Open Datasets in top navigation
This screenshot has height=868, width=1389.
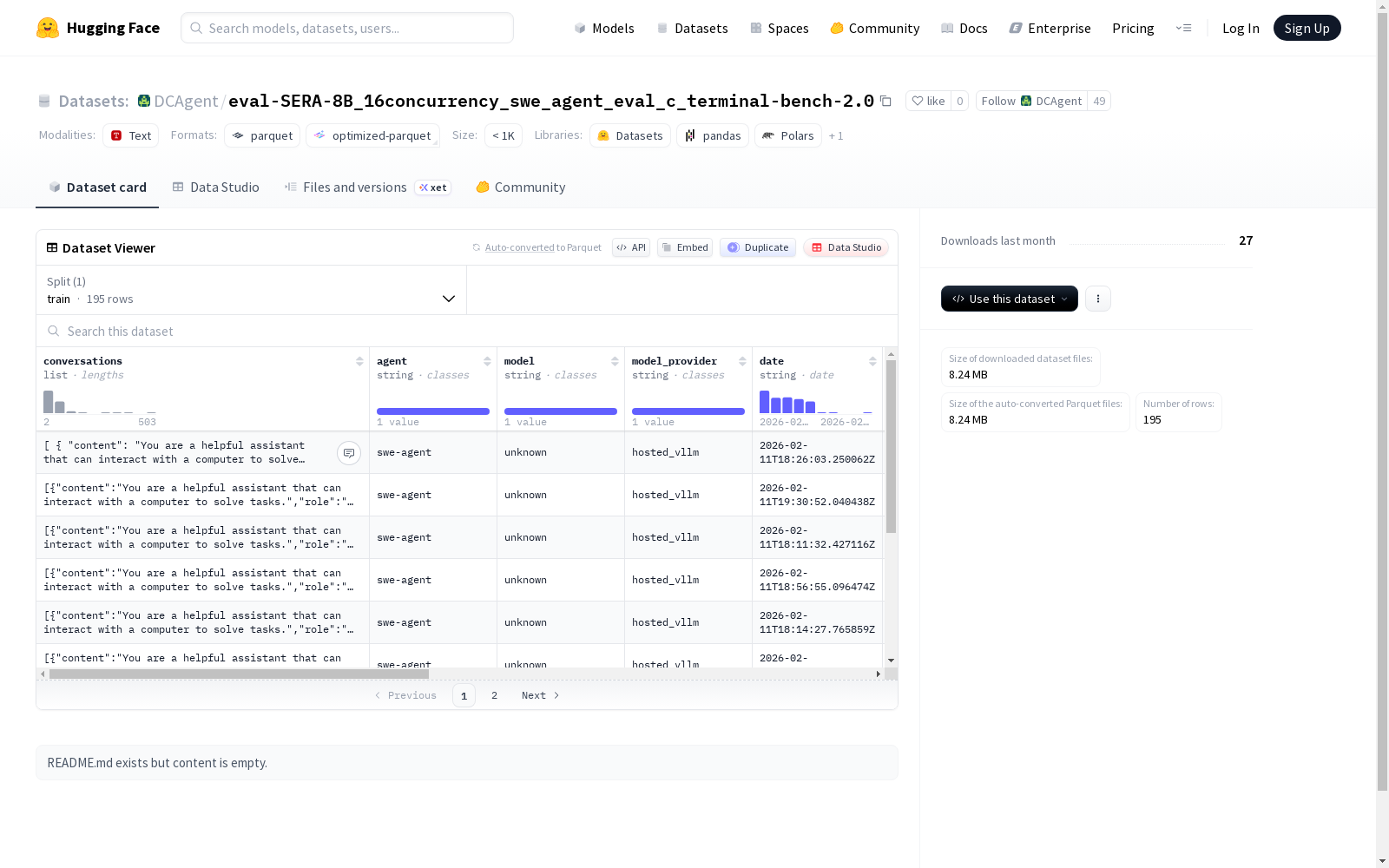(x=692, y=28)
